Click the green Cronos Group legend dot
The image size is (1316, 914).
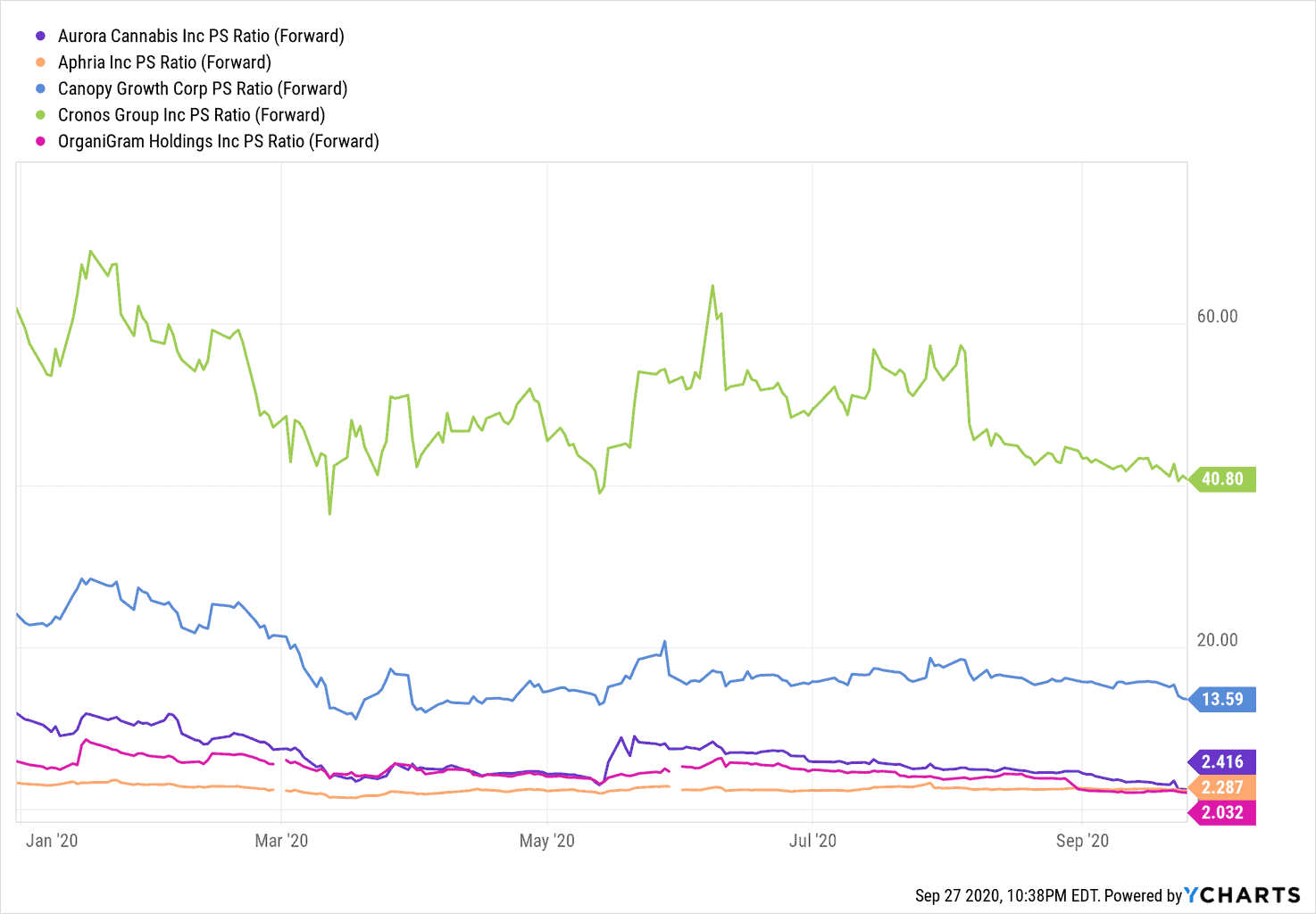click(40, 115)
